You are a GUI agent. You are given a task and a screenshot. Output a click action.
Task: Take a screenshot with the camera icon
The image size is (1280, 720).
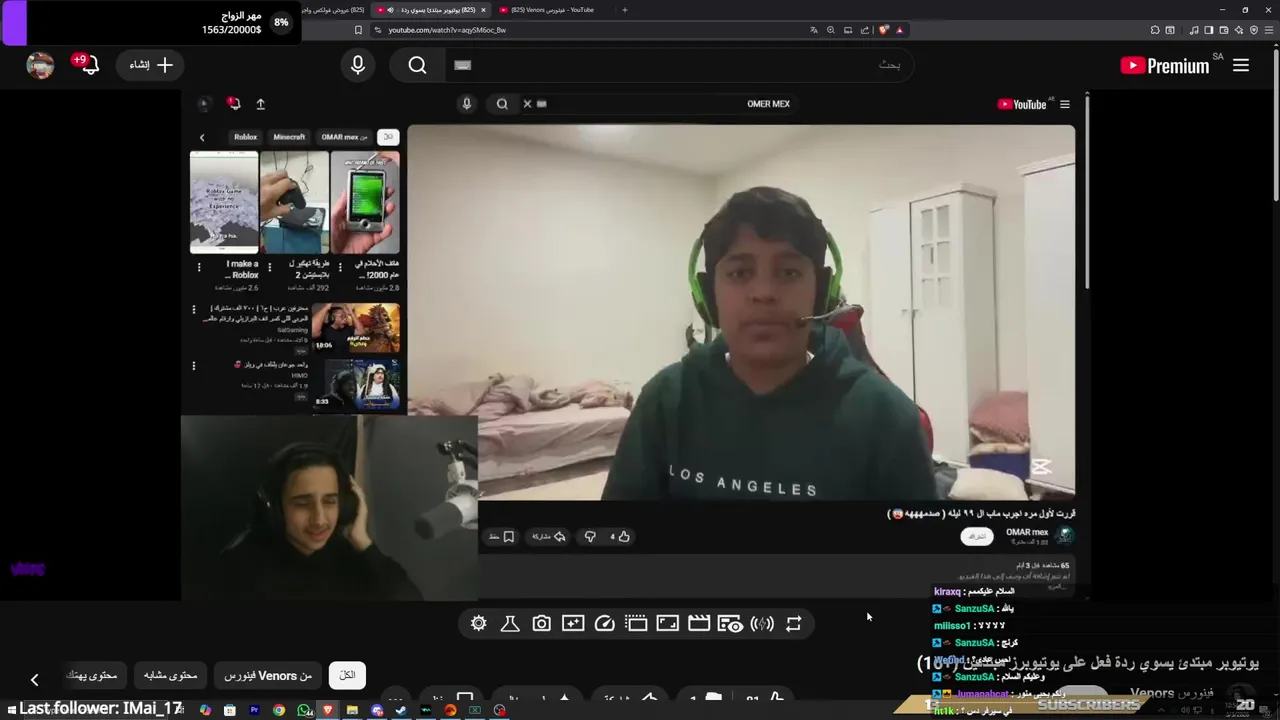tap(541, 623)
